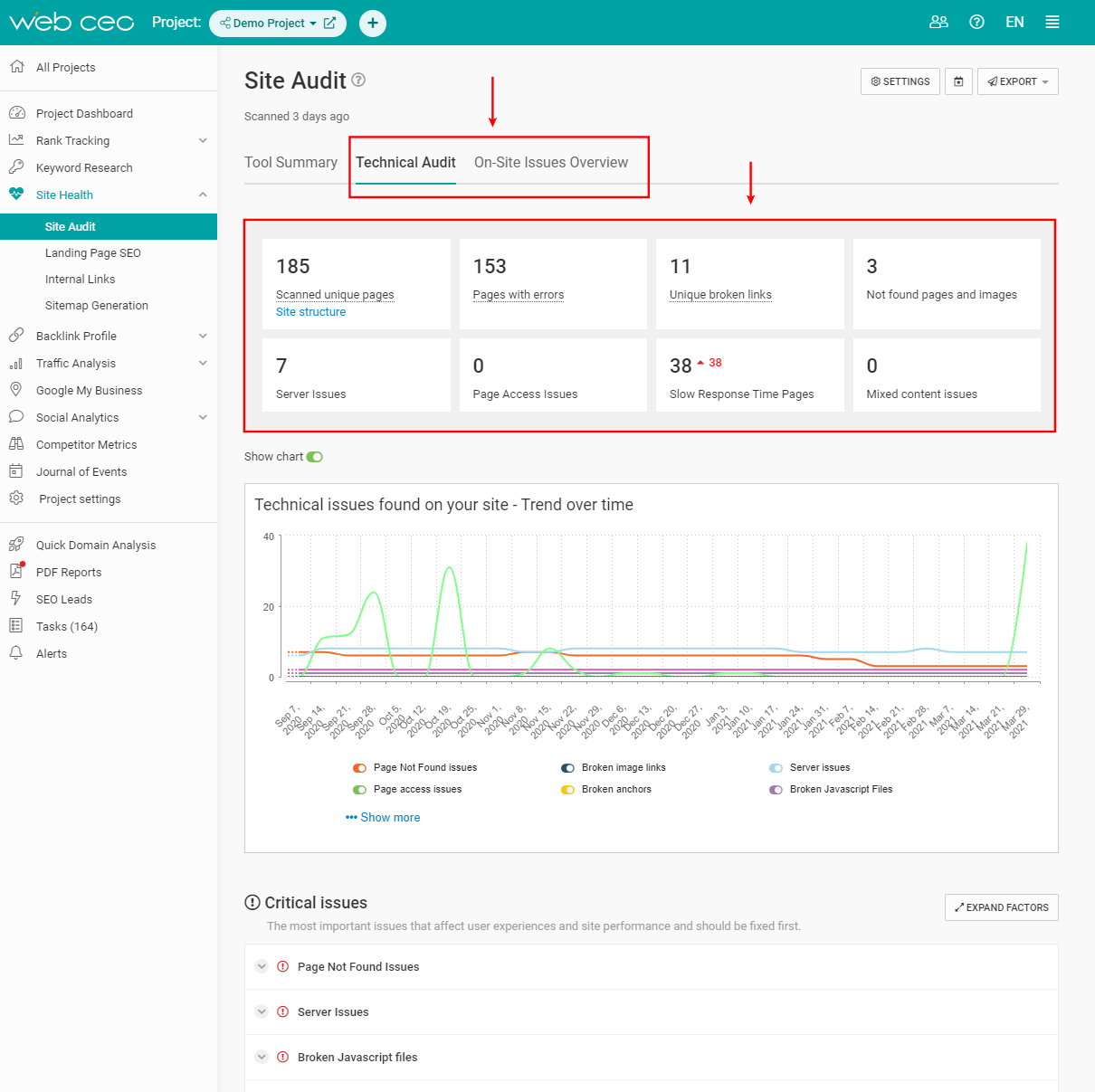Click the Social Analytics speech bubble icon

point(16,417)
